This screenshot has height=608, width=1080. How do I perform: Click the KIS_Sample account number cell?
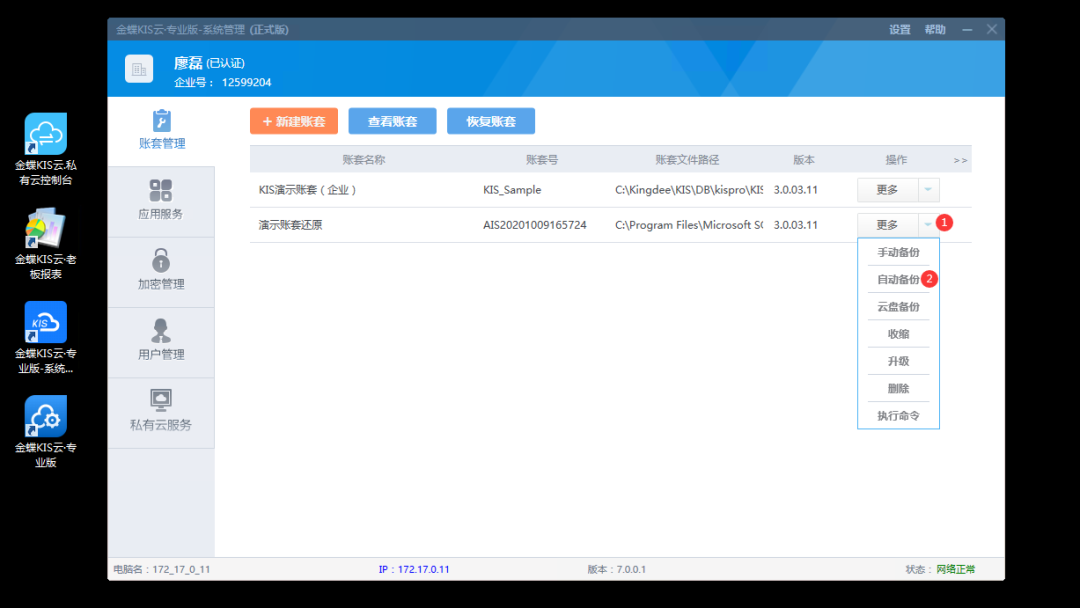point(512,190)
